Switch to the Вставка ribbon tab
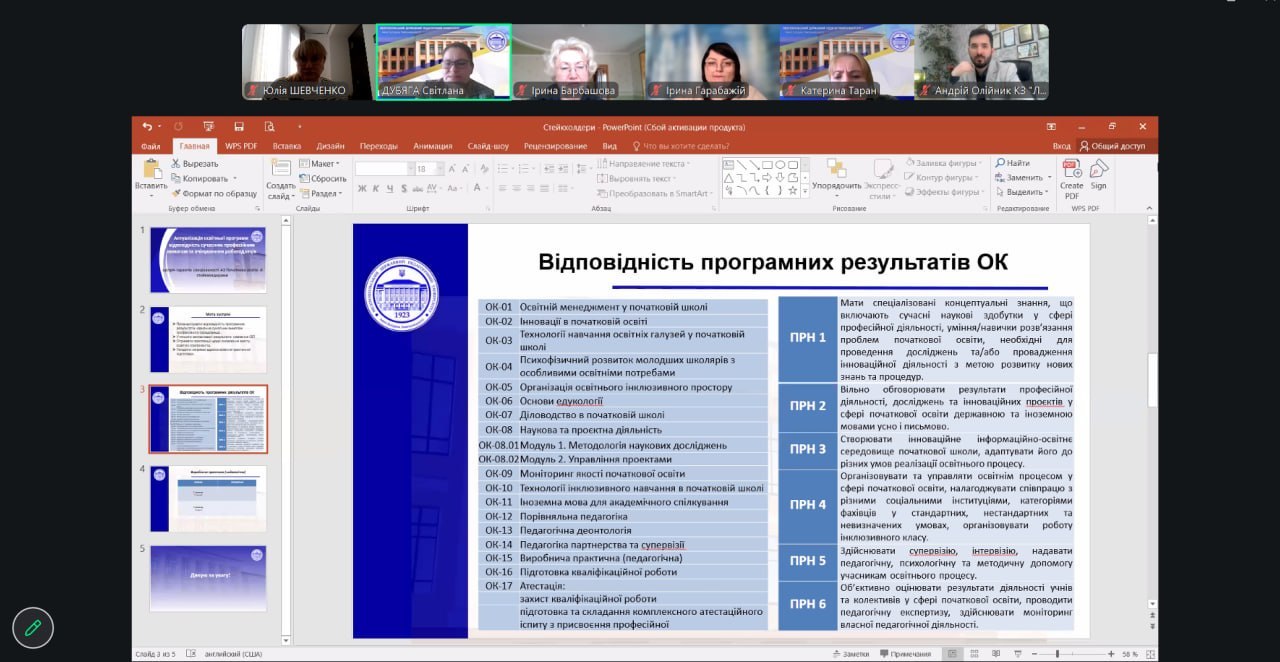 click(x=286, y=146)
